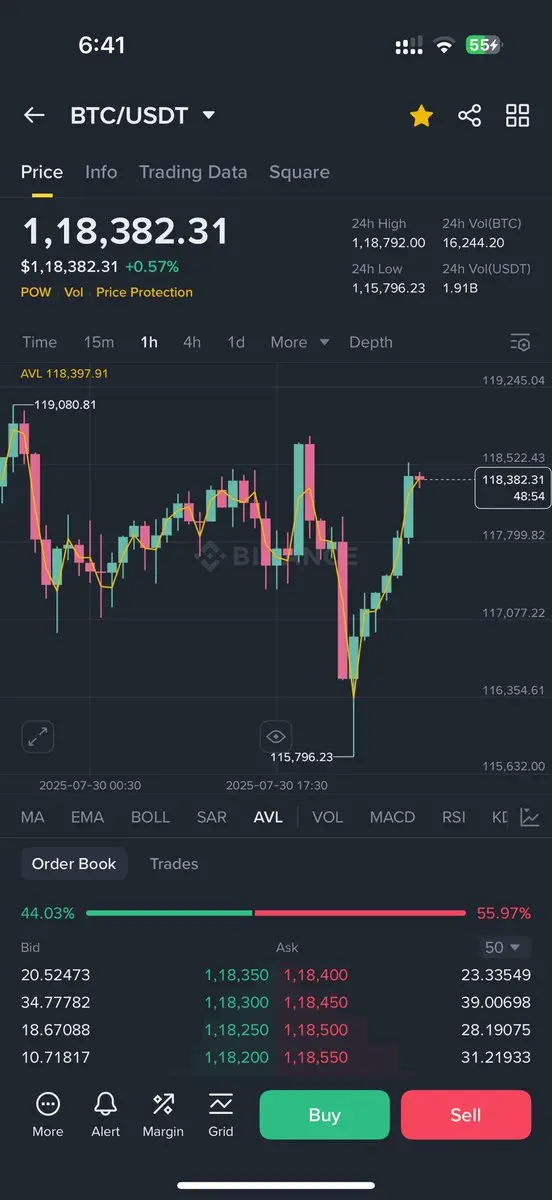The width and height of the screenshot is (552, 1200).
Task: Open the four-square grid layout icon
Action: [x=517, y=116]
